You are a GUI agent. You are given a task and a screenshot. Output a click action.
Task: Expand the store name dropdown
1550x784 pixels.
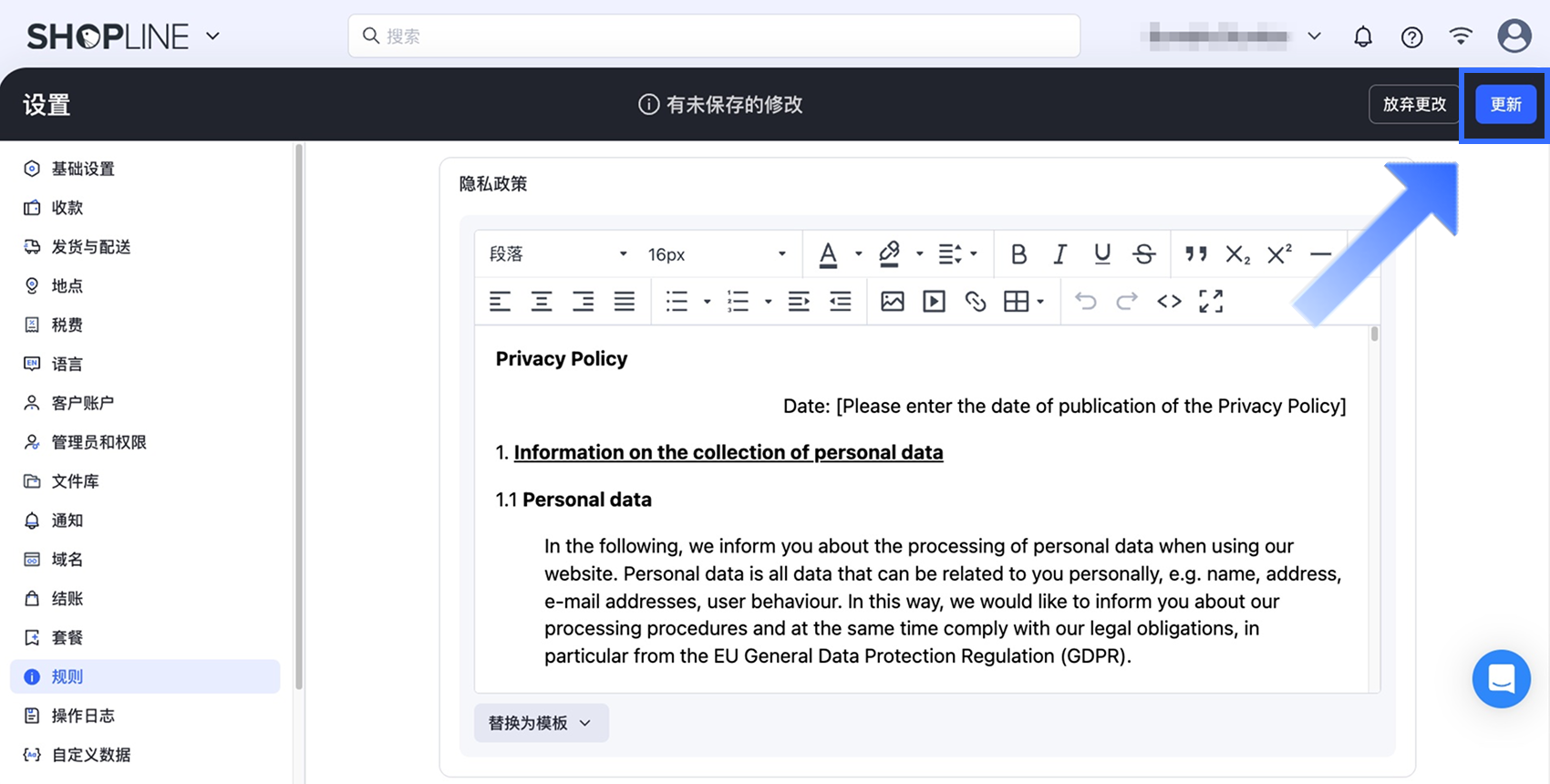pyautogui.click(x=1314, y=36)
